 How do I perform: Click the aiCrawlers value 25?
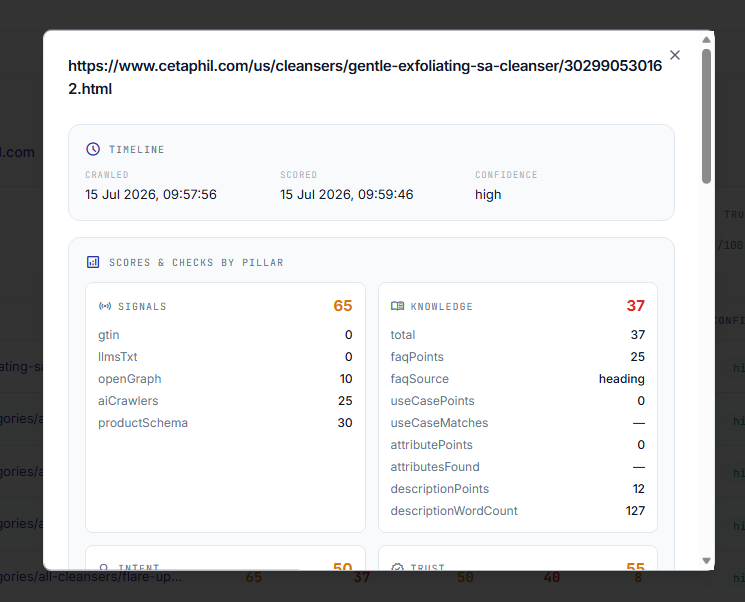point(345,401)
